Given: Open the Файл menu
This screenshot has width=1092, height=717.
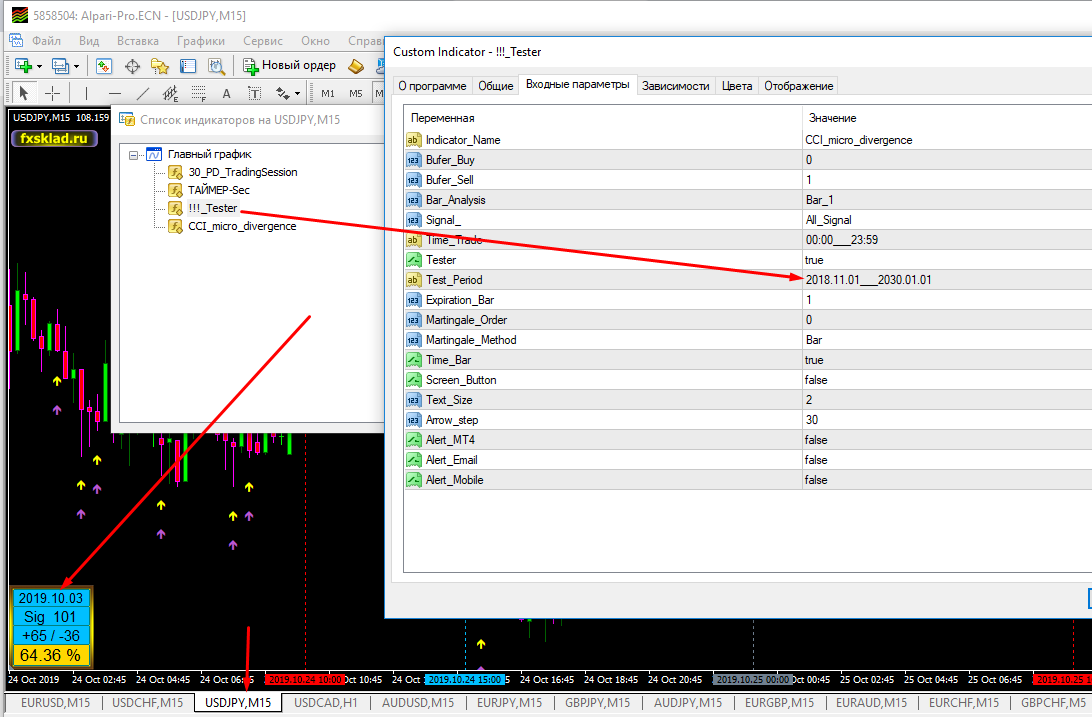Looking at the screenshot, I should click(46, 40).
